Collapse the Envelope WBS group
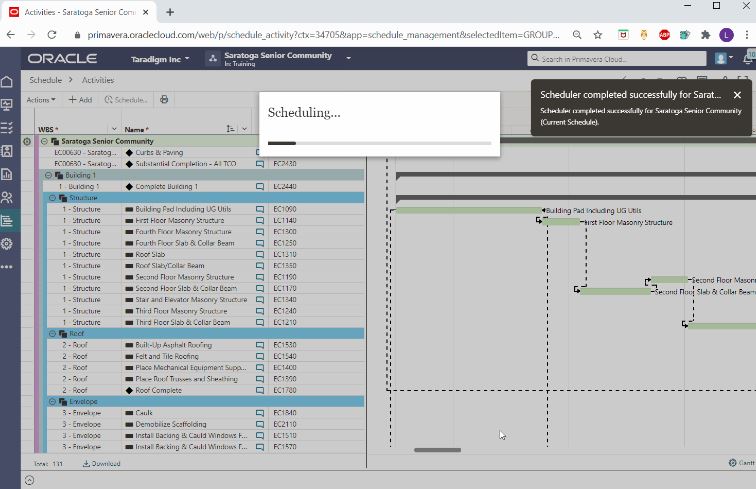 (53, 402)
